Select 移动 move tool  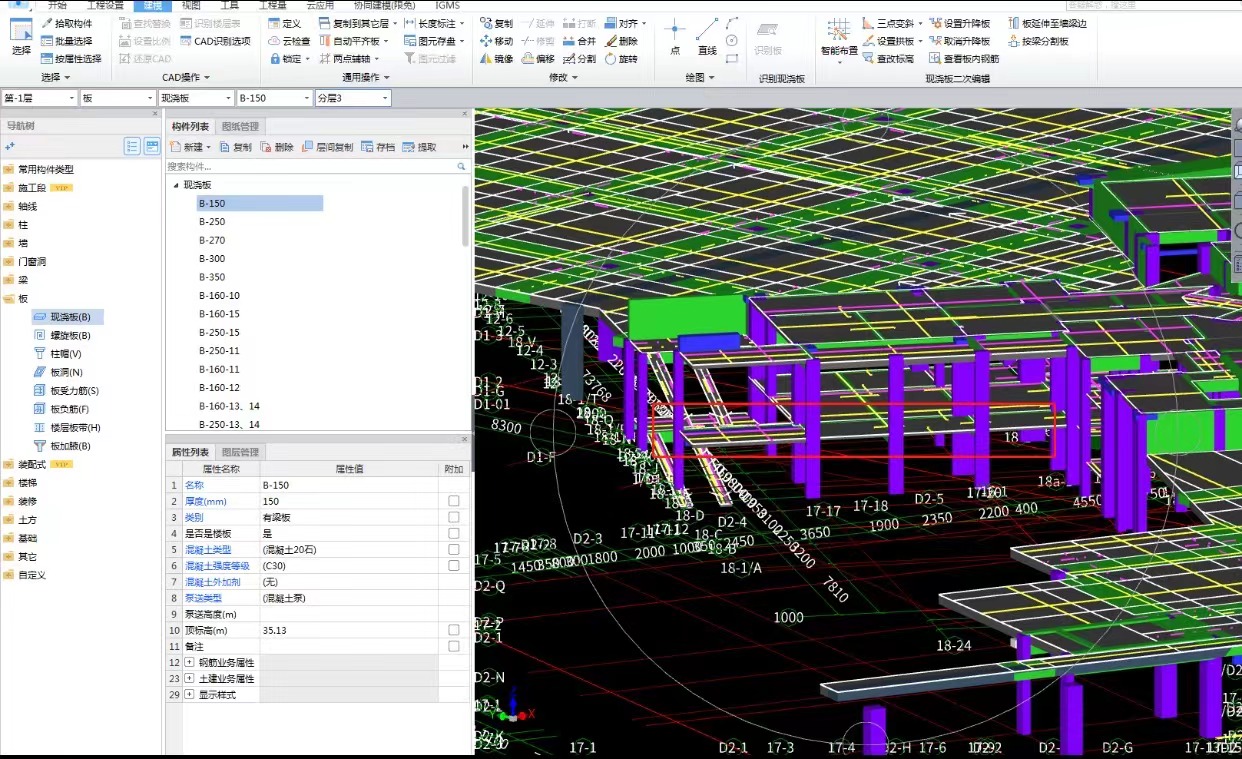point(496,41)
